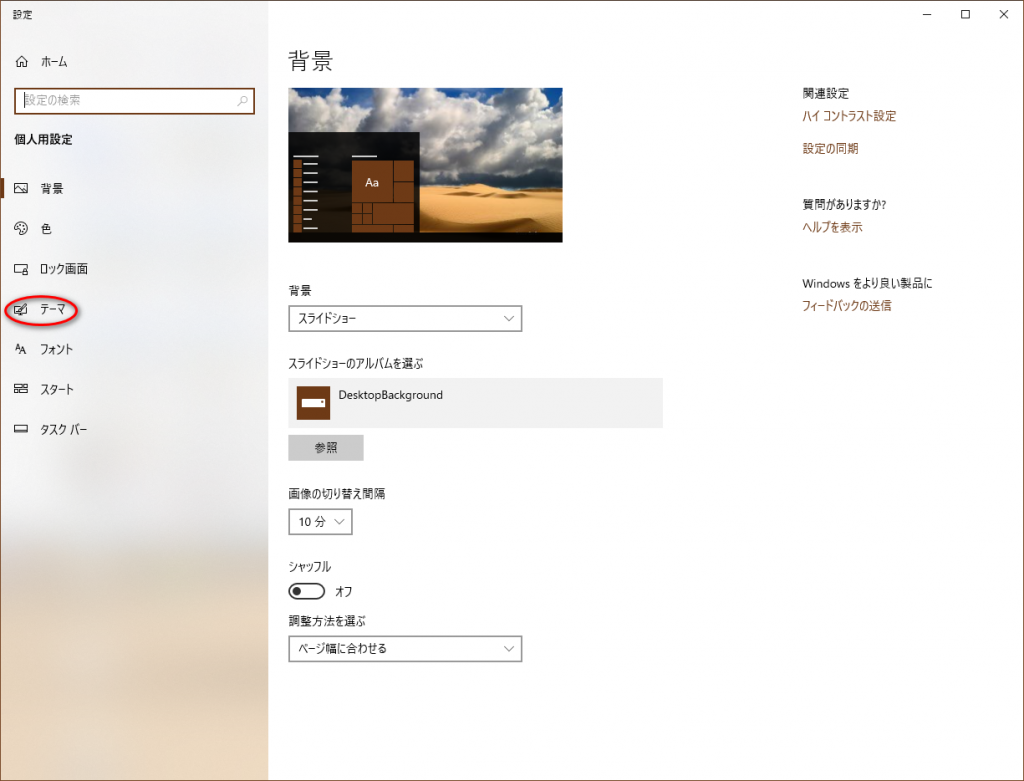This screenshot has height=781, width=1024.
Task: Open the ハイ コントラスト設定 link
Action: [849, 116]
